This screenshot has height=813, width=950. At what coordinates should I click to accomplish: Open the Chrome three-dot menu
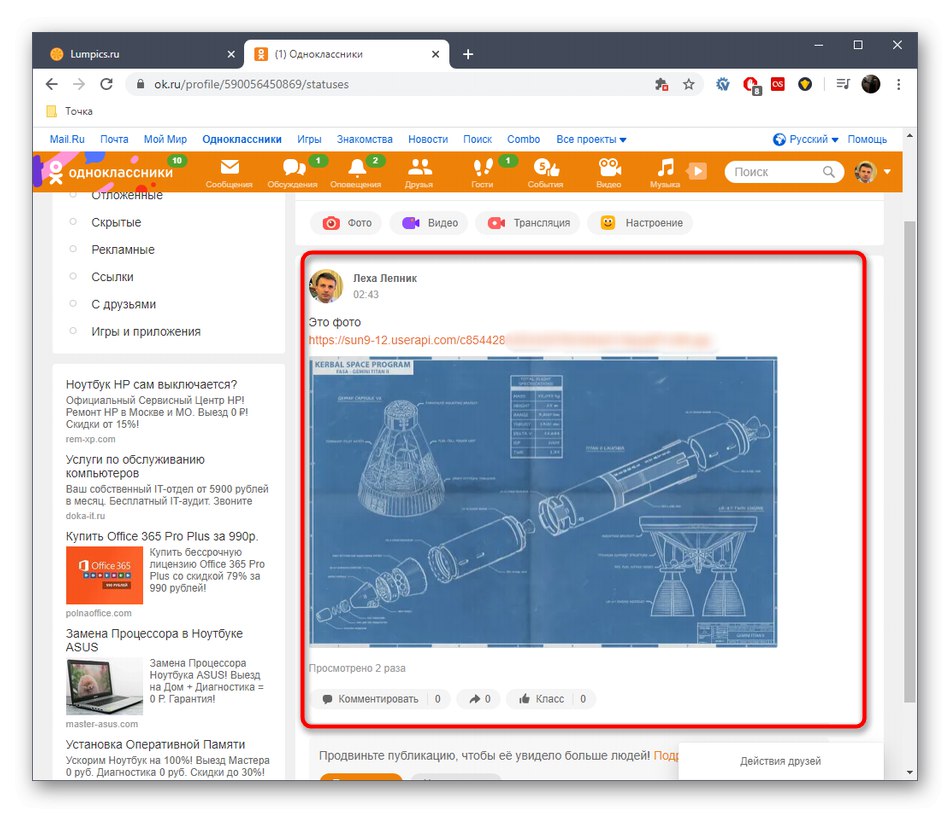tap(899, 84)
